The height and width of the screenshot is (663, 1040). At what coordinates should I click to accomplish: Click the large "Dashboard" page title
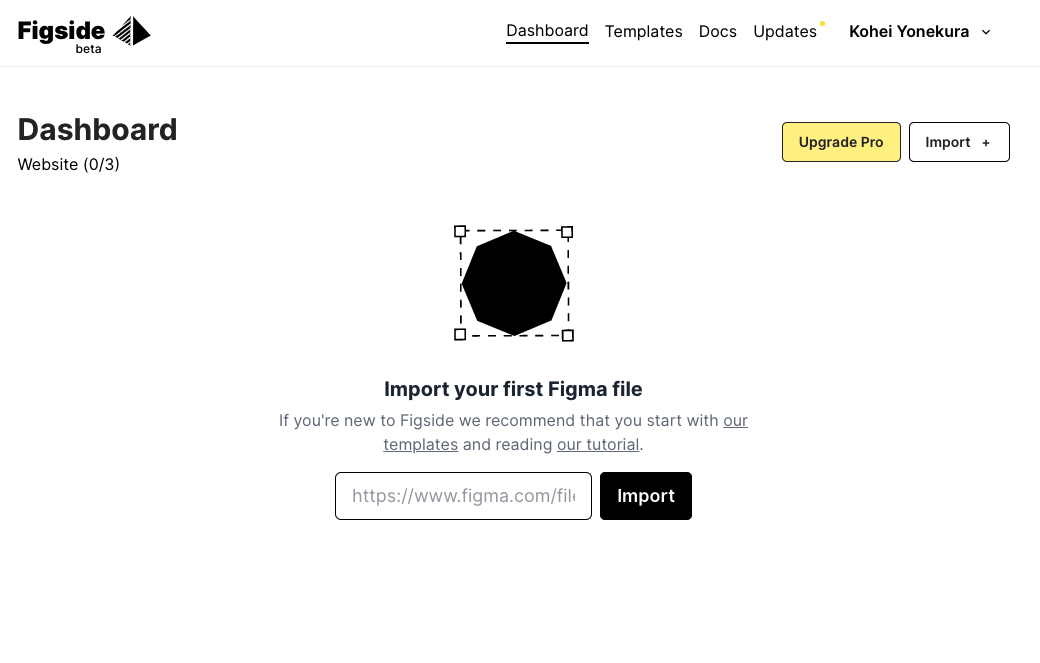98,130
